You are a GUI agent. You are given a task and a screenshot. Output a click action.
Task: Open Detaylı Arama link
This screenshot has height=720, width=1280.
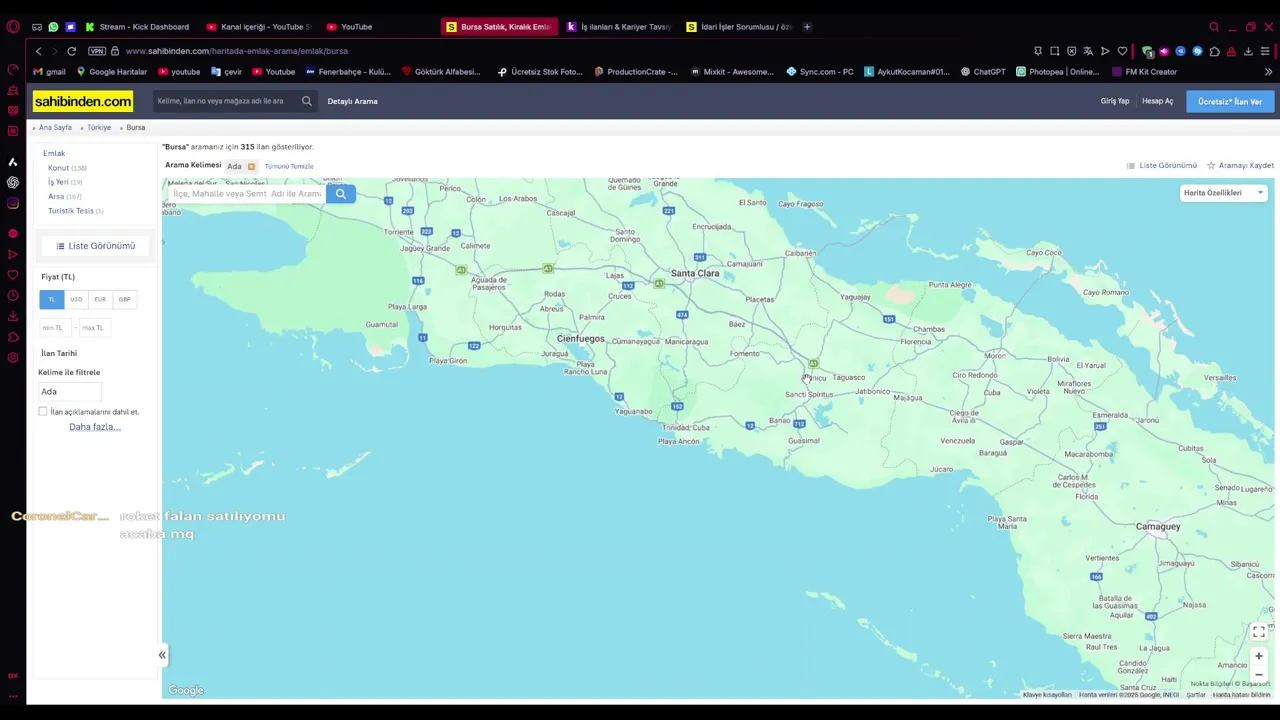(352, 101)
